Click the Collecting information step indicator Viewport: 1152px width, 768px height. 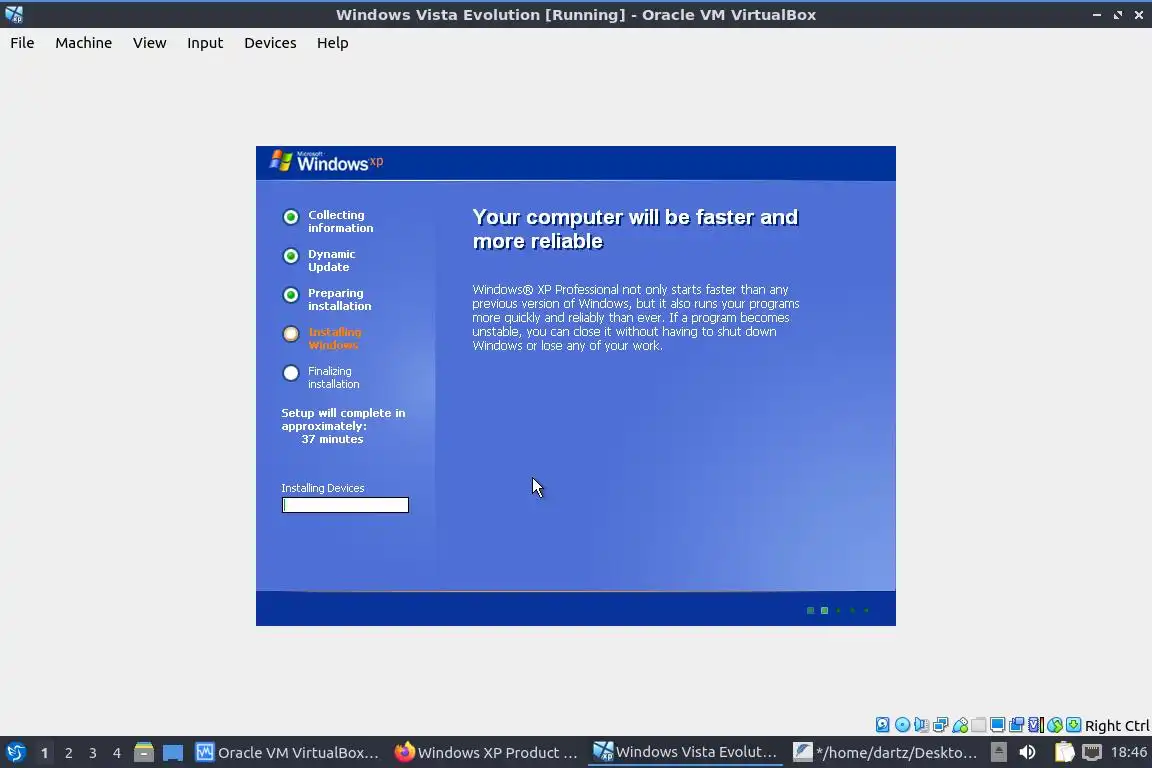click(x=291, y=217)
